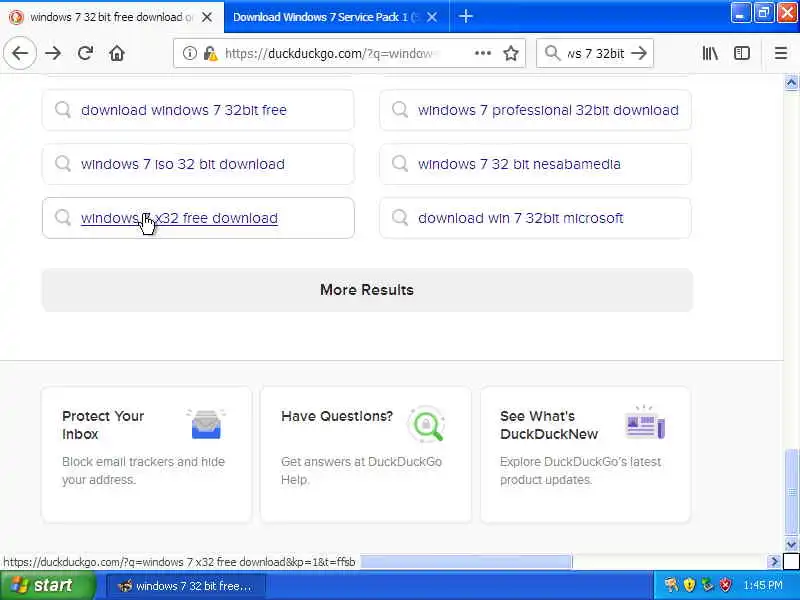Image resolution: width=800 pixels, height=600 pixels.
Task: Open the Firefox hamburger menu
Action: [x=781, y=53]
